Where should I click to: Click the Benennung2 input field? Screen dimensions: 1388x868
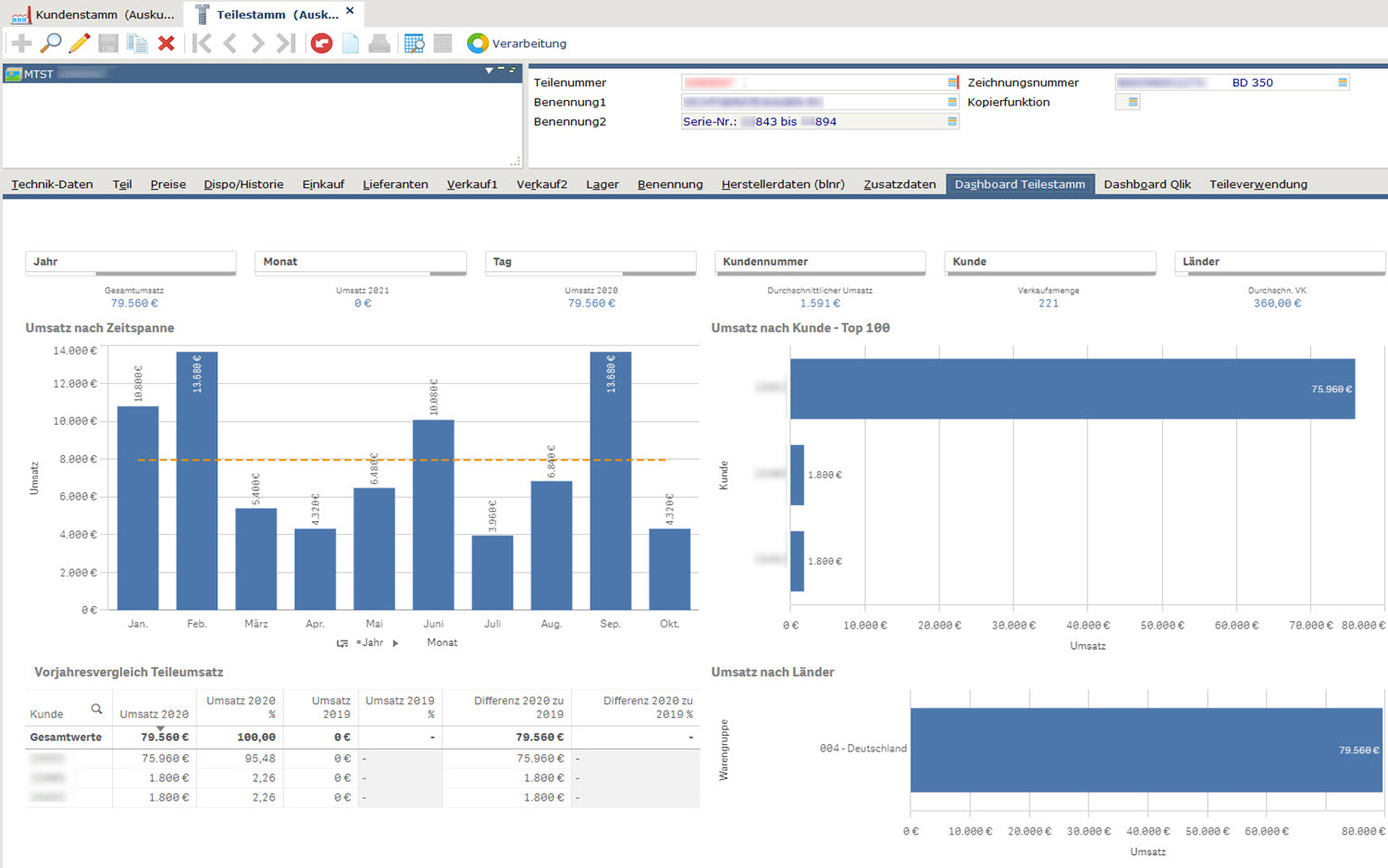[x=812, y=121]
